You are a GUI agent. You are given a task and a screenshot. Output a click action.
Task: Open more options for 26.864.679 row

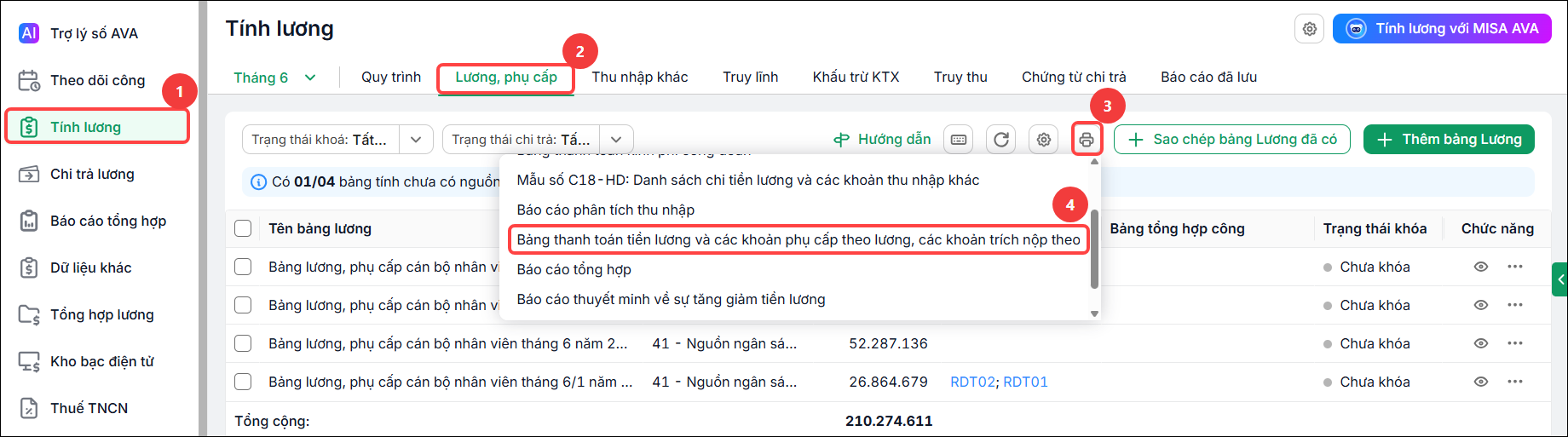click(x=1514, y=382)
